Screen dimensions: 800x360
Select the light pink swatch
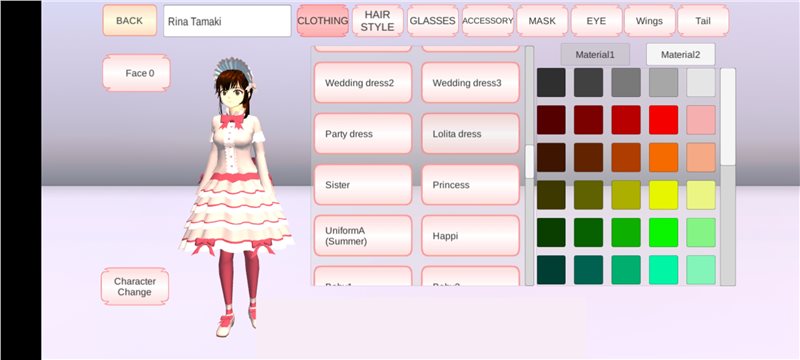pyautogui.click(x=701, y=120)
